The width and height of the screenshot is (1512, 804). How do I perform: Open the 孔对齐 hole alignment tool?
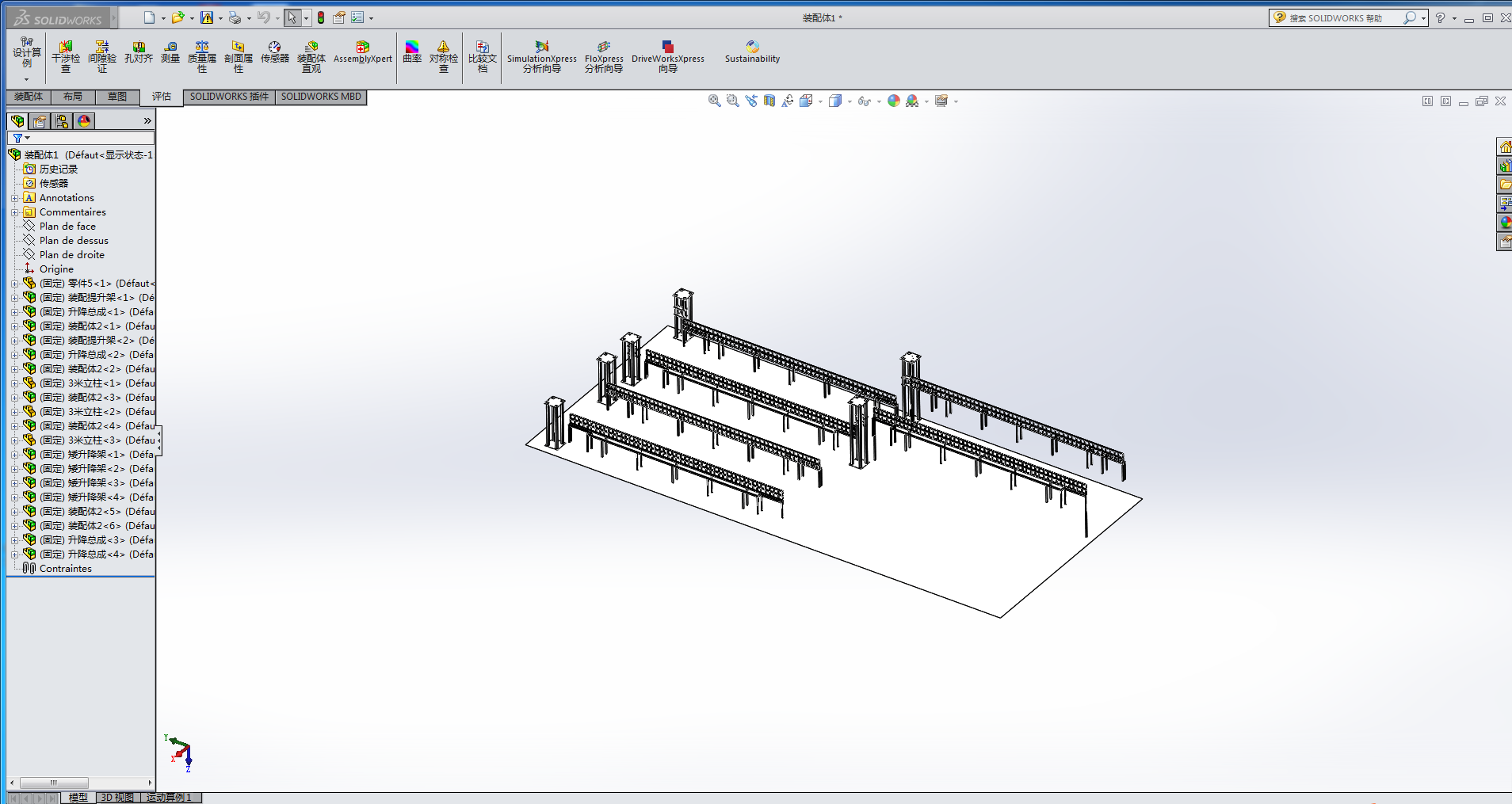pyautogui.click(x=139, y=52)
